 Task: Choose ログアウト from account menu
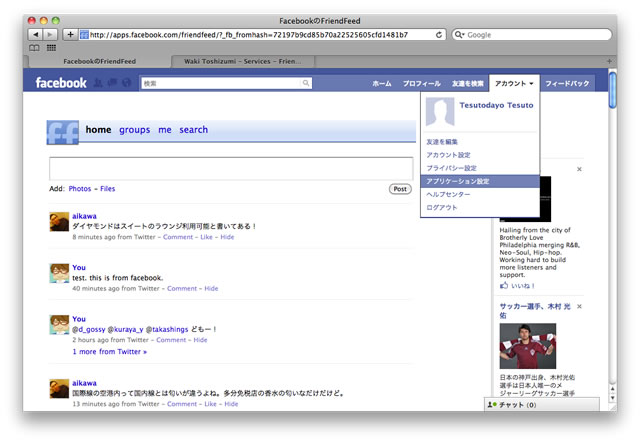(442, 207)
